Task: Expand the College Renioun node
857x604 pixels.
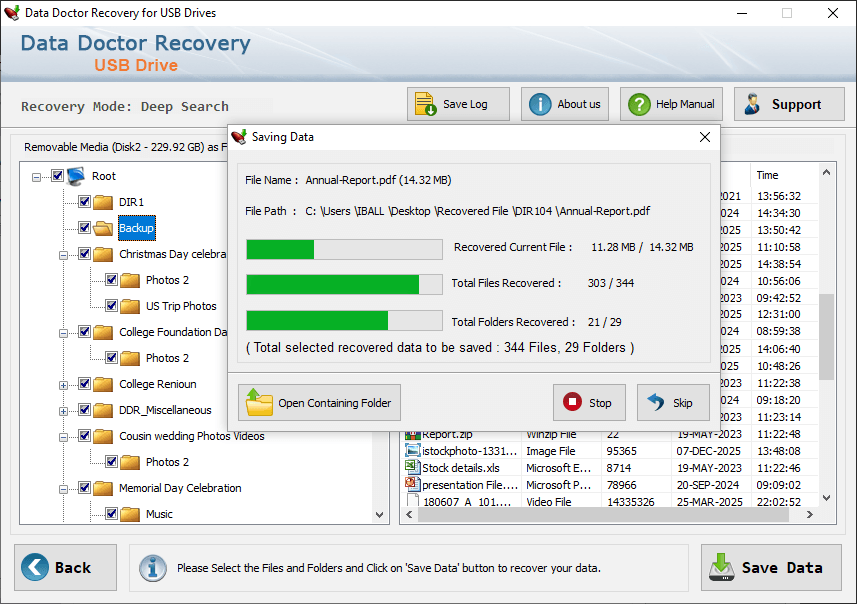Action: (63, 385)
